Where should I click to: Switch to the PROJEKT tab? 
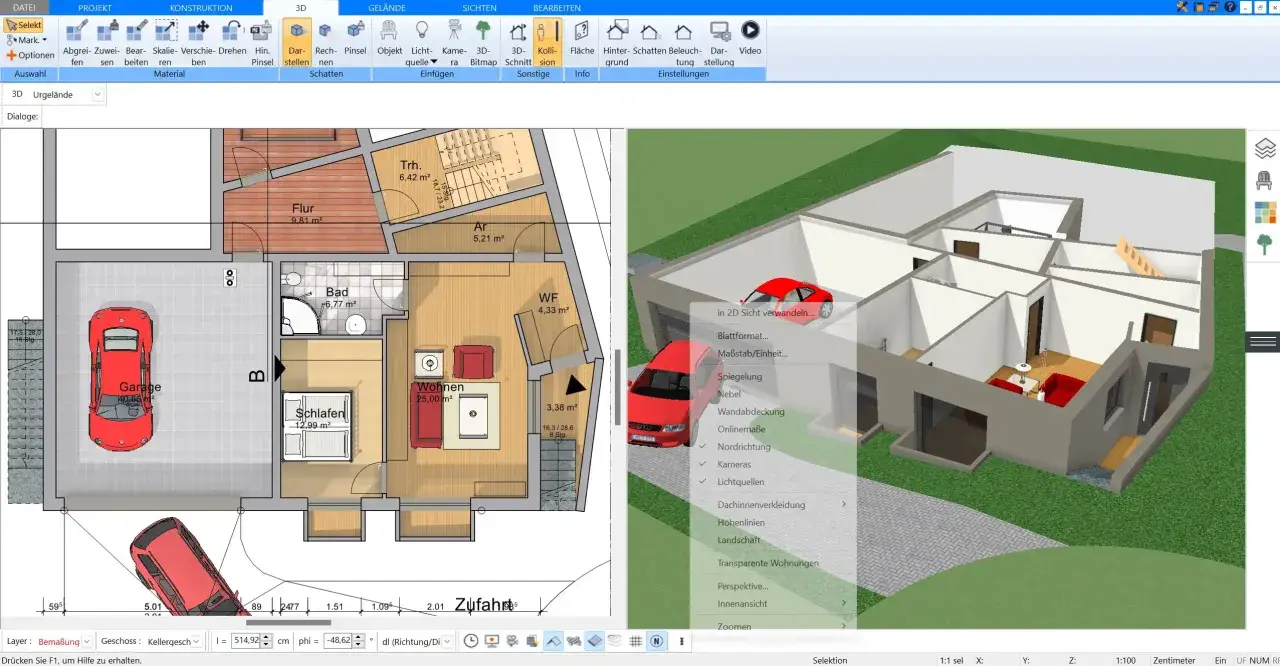(95, 7)
